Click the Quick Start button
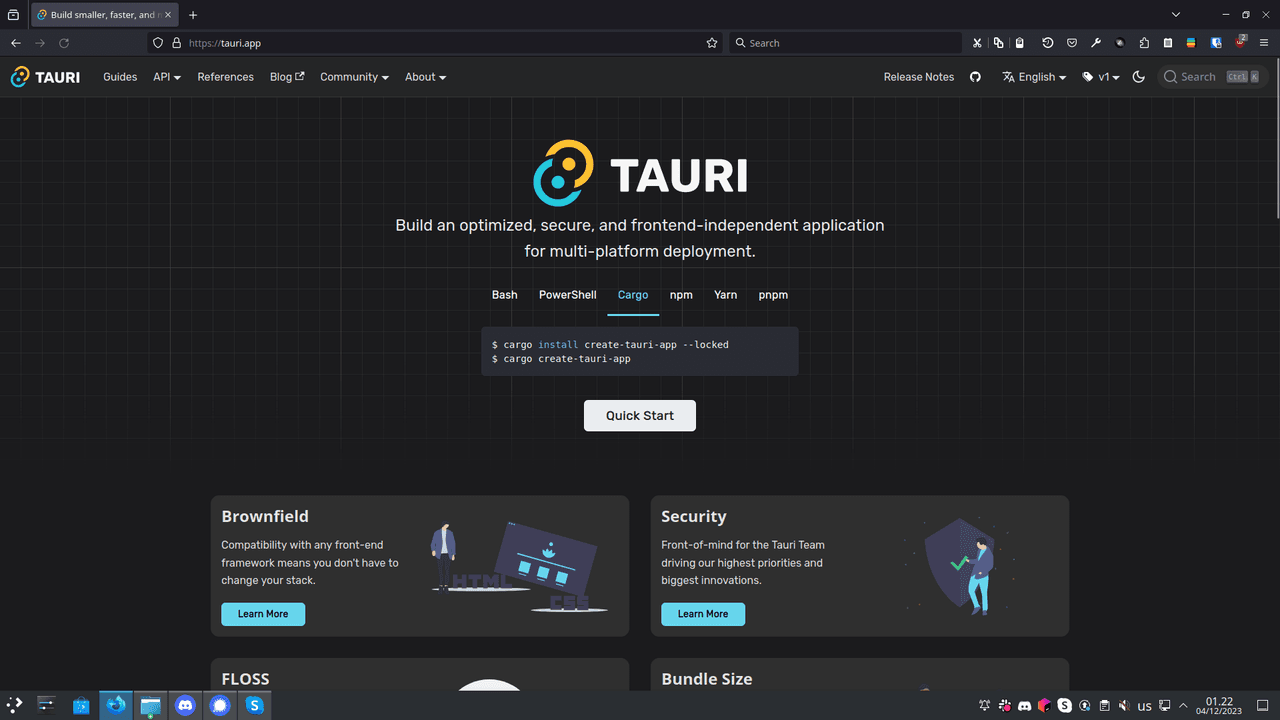 click(x=640, y=415)
